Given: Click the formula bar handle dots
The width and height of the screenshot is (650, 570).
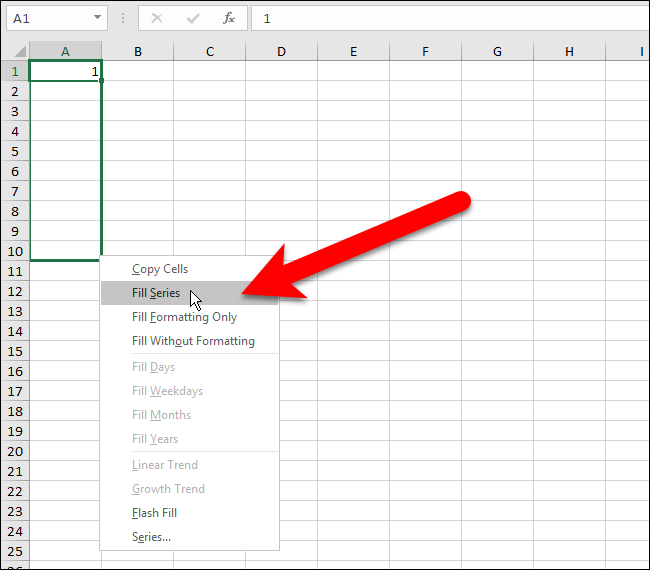Looking at the screenshot, I should click(123, 18).
